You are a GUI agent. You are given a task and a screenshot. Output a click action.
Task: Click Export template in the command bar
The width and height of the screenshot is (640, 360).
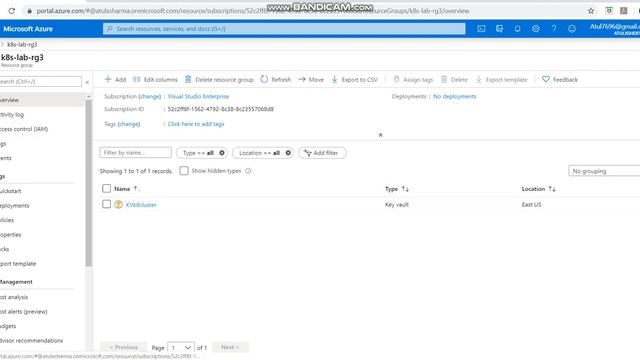[501, 80]
